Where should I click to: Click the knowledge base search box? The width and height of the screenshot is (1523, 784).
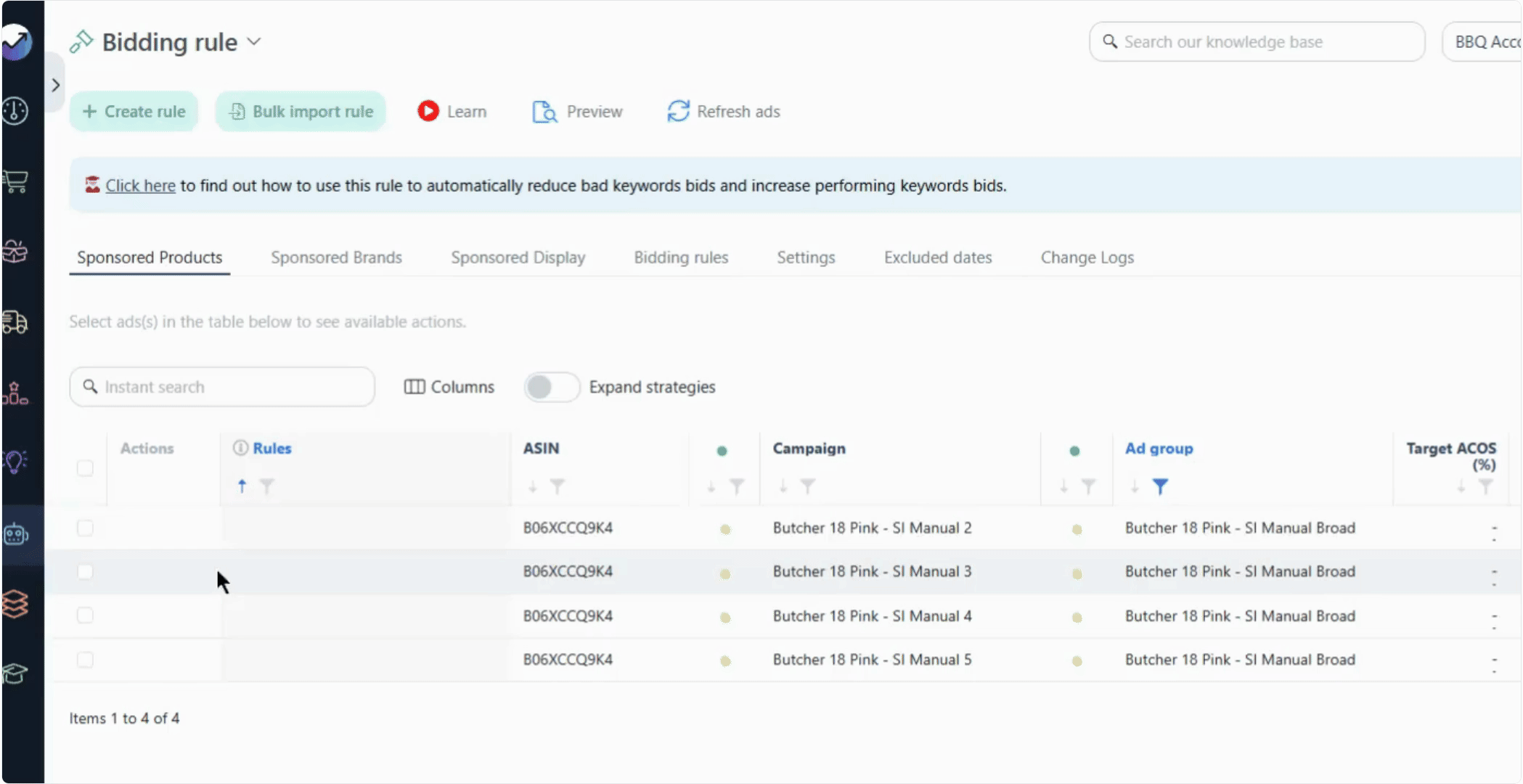tap(1257, 42)
